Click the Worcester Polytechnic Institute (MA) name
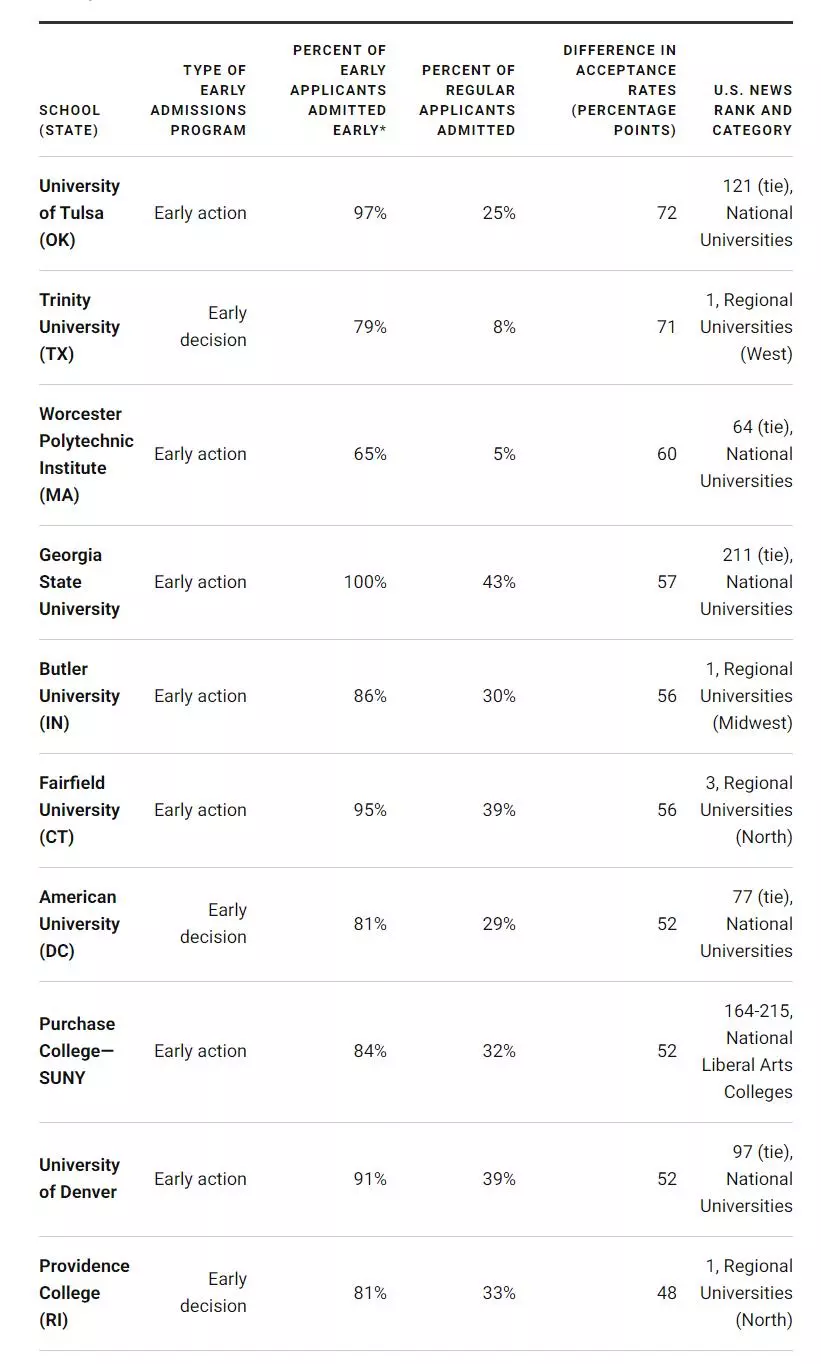This screenshot has width=821, height=1364. (86, 454)
